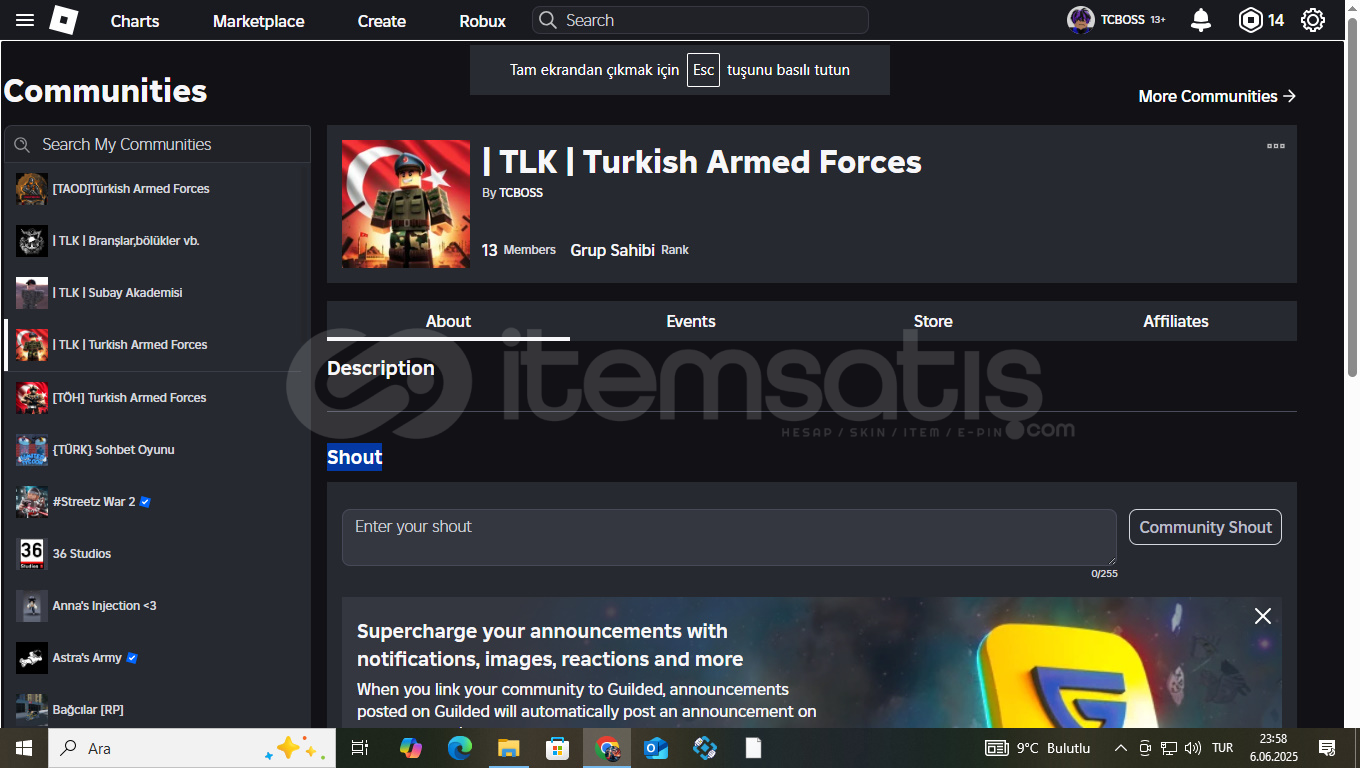Open Task View on the taskbar
This screenshot has height=768, width=1360.
click(360, 748)
